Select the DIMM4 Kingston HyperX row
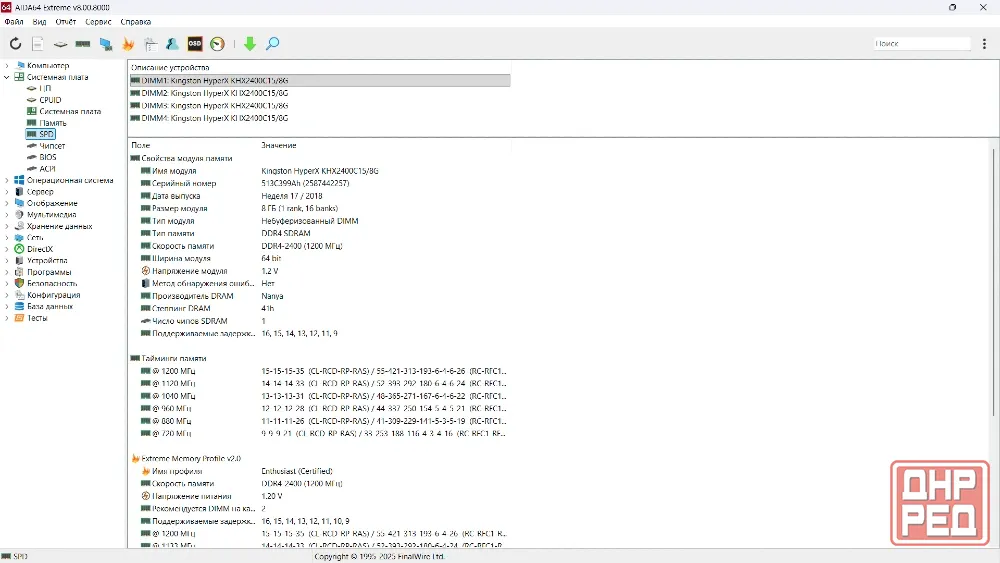Image resolution: width=1000 pixels, height=563 pixels. coord(320,118)
